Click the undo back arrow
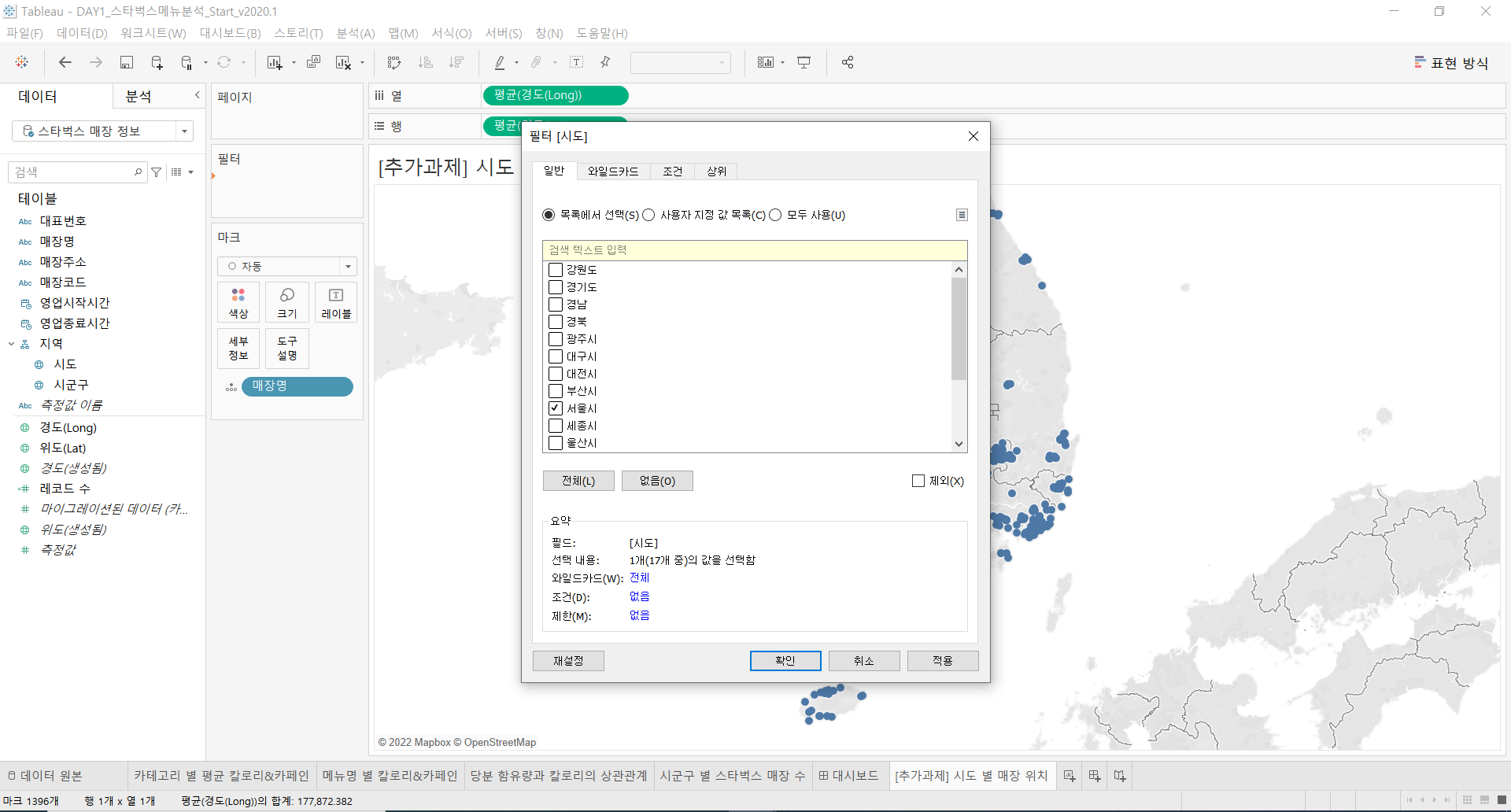 tap(65, 62)
